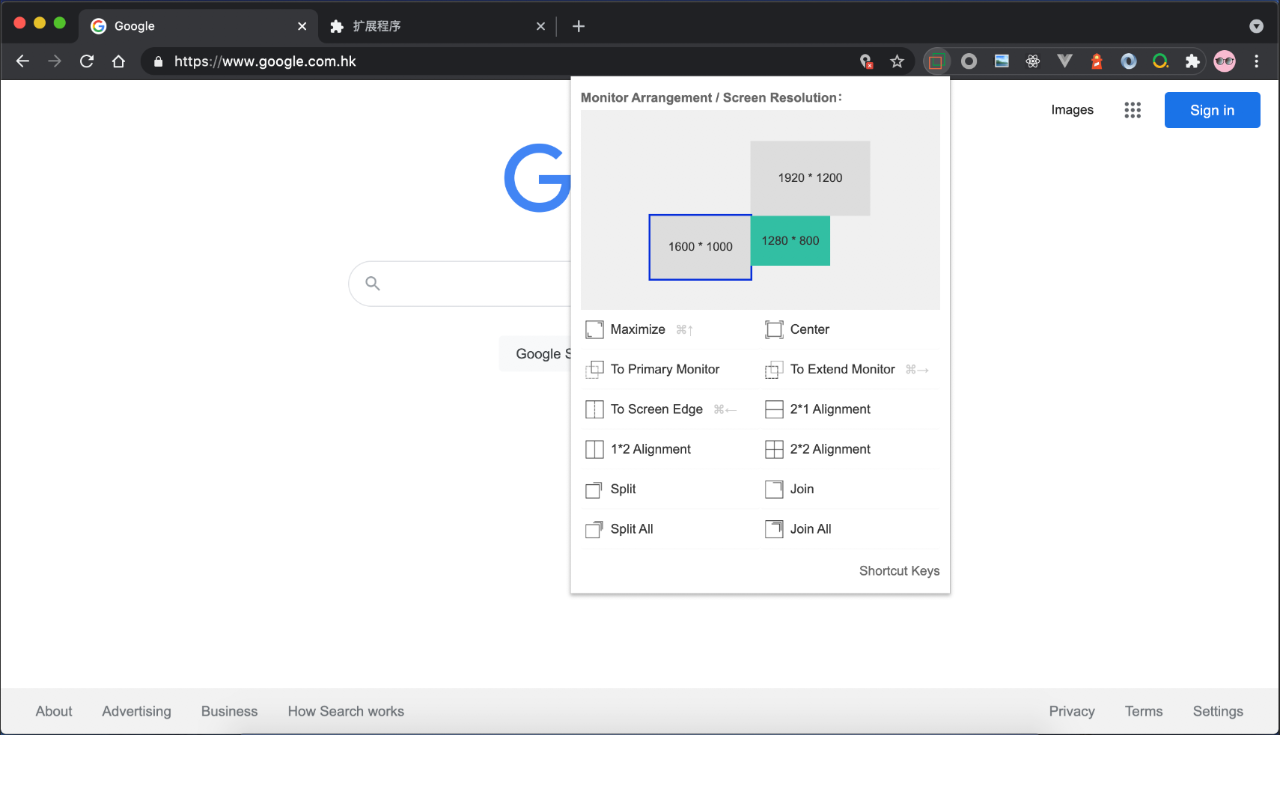1280x800 pixels.
Task: Expand the tab search dropdown arrow
Action: tap(1256, 26)
